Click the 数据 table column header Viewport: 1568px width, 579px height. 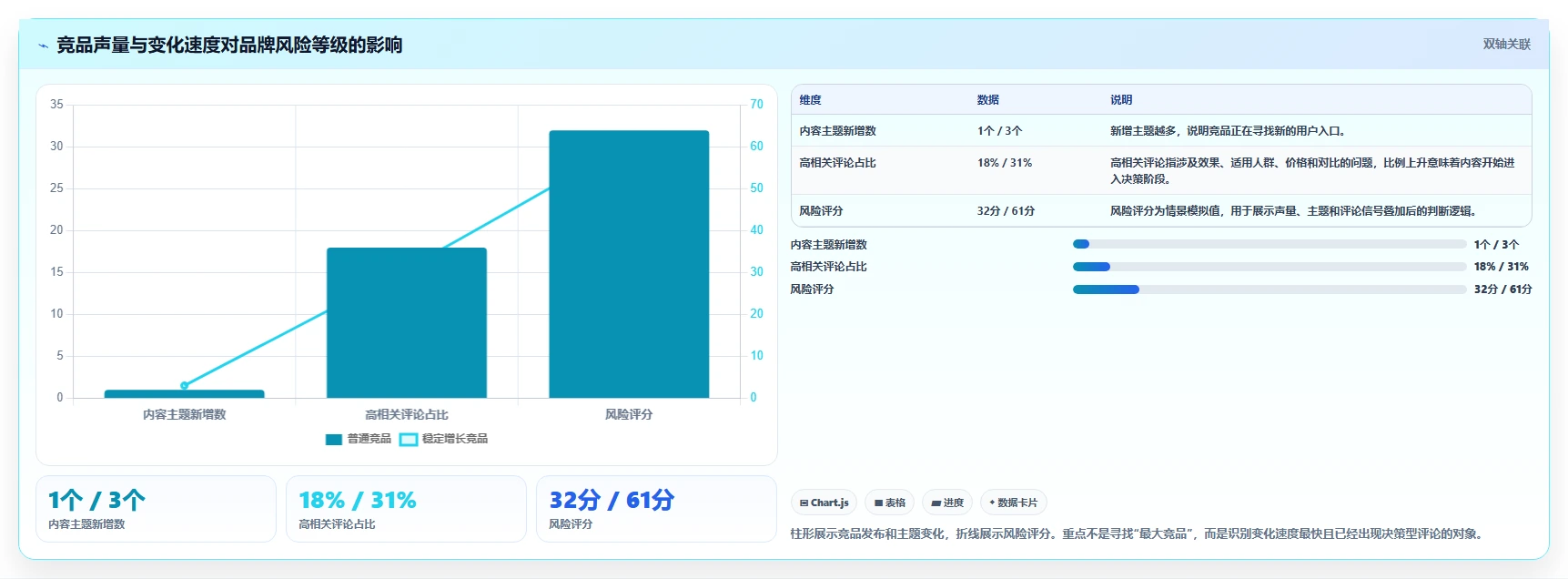988,100
